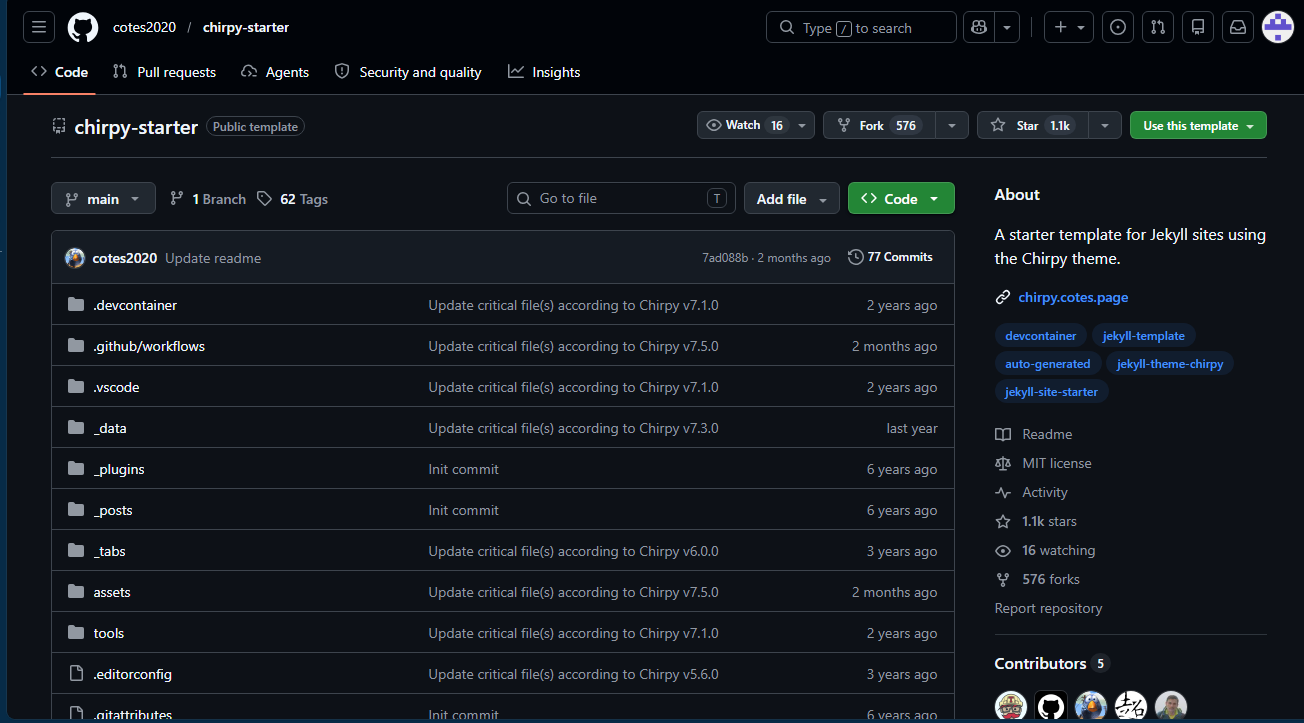Open the .github/workflows folder
Screen dimensions: 1304x723
click(149, 346)
